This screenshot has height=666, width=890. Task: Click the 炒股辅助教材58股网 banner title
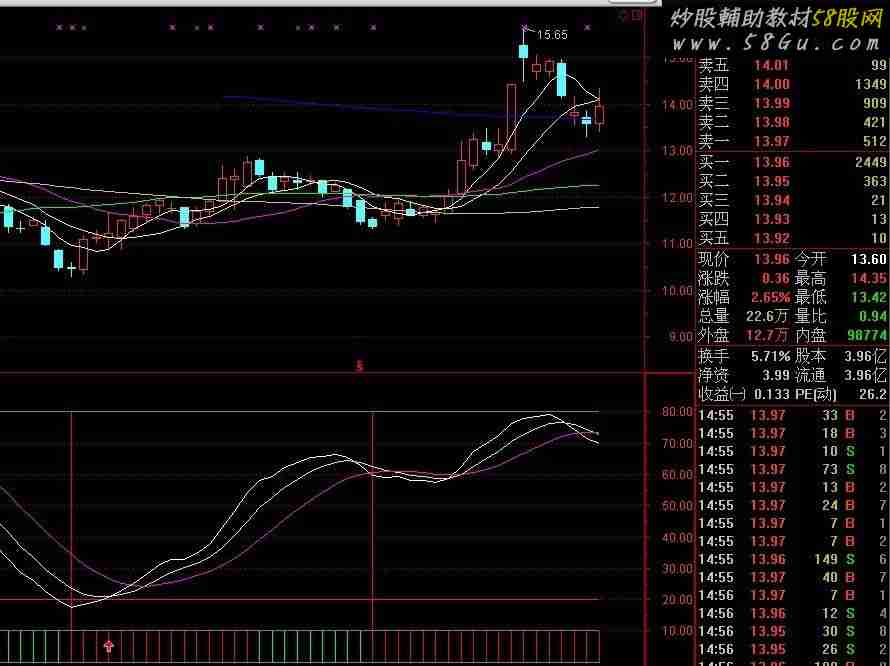pyautogui.click(x=775, y=17)
